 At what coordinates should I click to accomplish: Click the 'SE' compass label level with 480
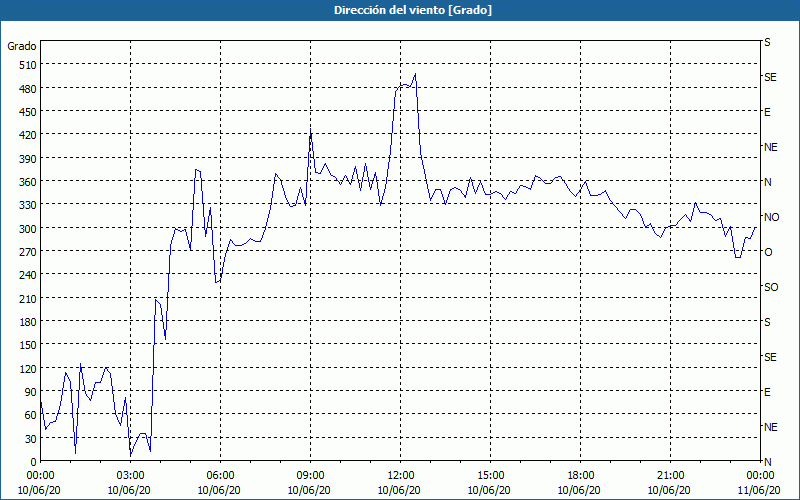[x=770, y=77]
